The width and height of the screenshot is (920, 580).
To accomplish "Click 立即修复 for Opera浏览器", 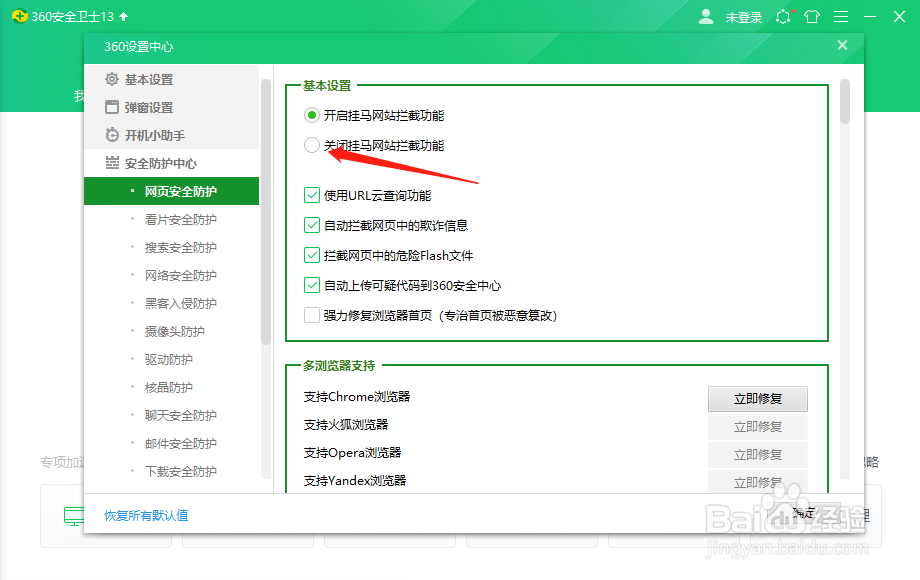I will (x=757, y=455).
